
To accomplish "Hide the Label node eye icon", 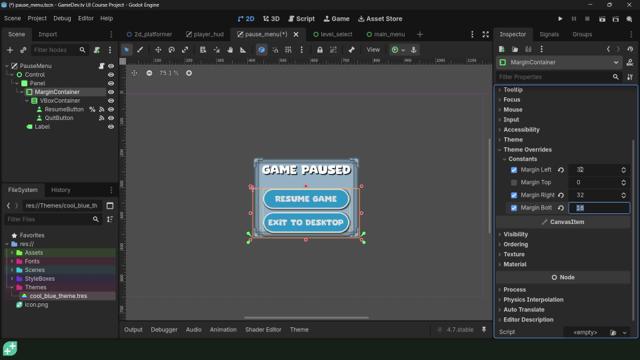I will pos(111,127).
